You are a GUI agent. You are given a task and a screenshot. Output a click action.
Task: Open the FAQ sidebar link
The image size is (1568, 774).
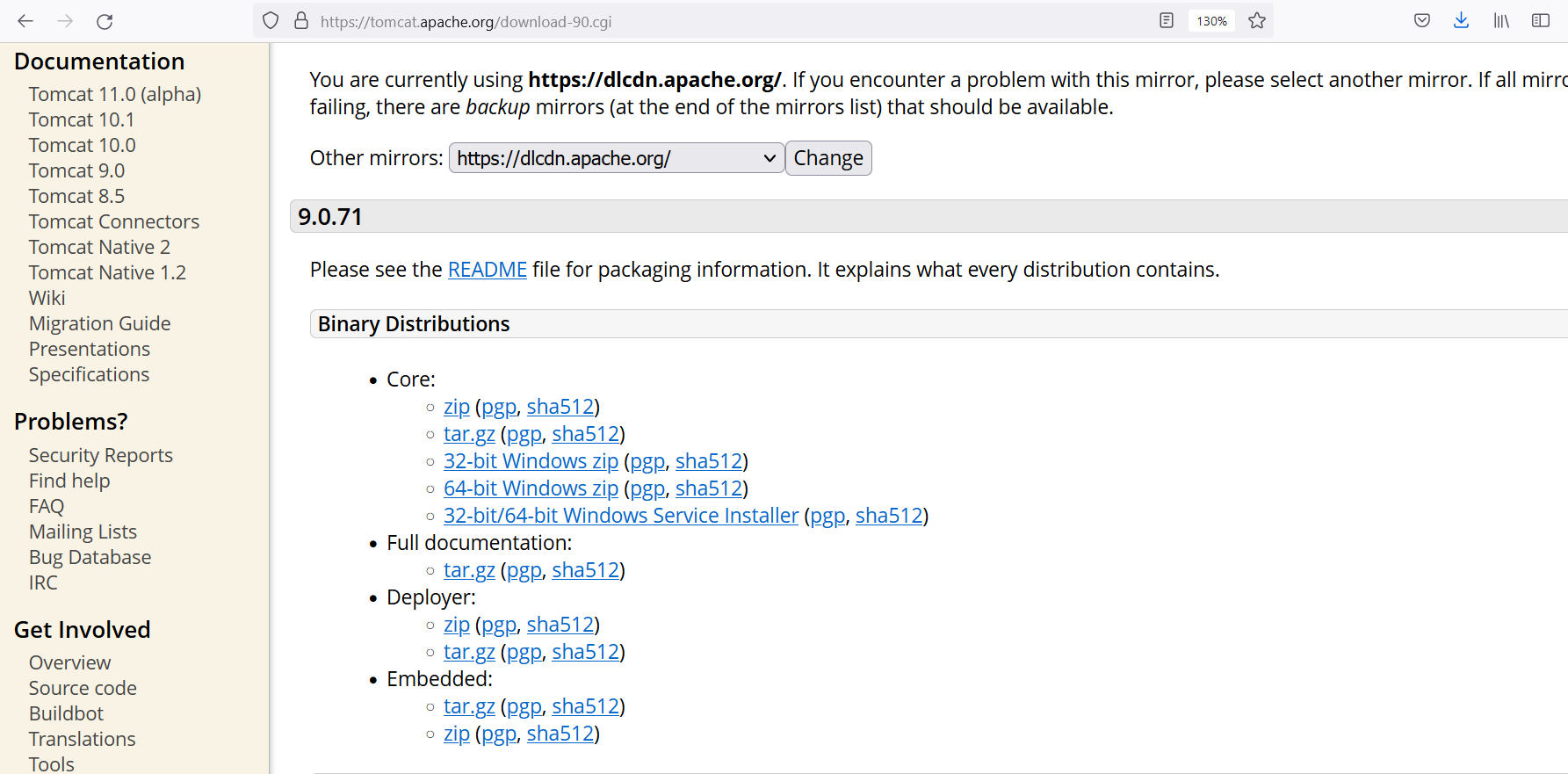pos(47,506)
